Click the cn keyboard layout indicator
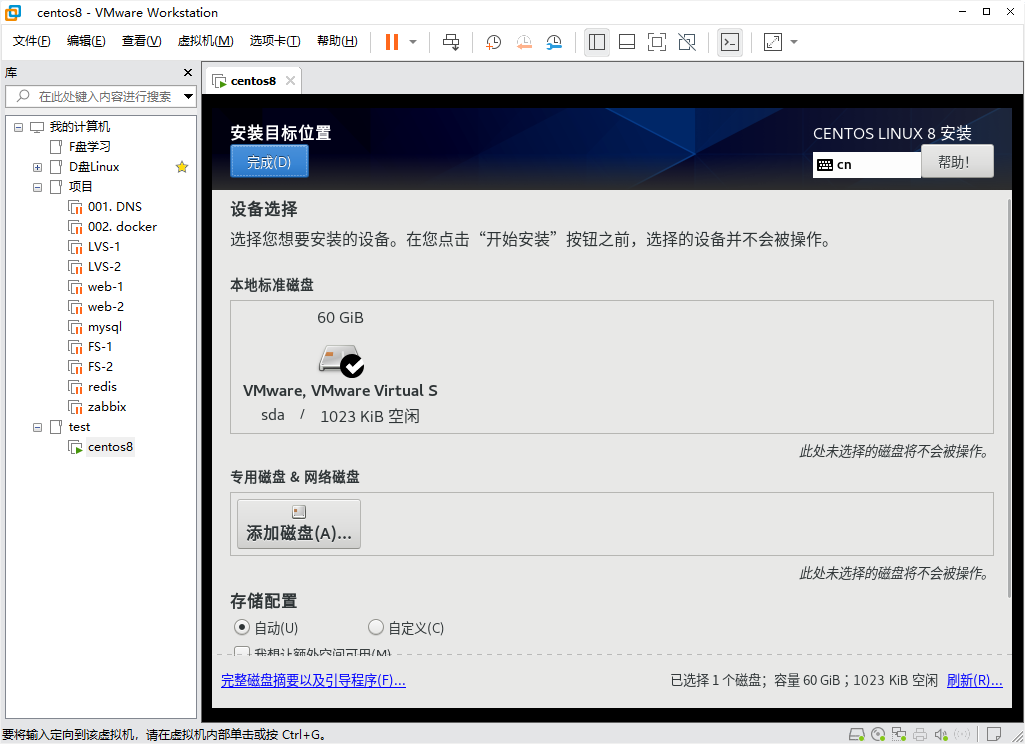Image resolution: width=1025 pixels, height=744 pixels. pos(867,165)
